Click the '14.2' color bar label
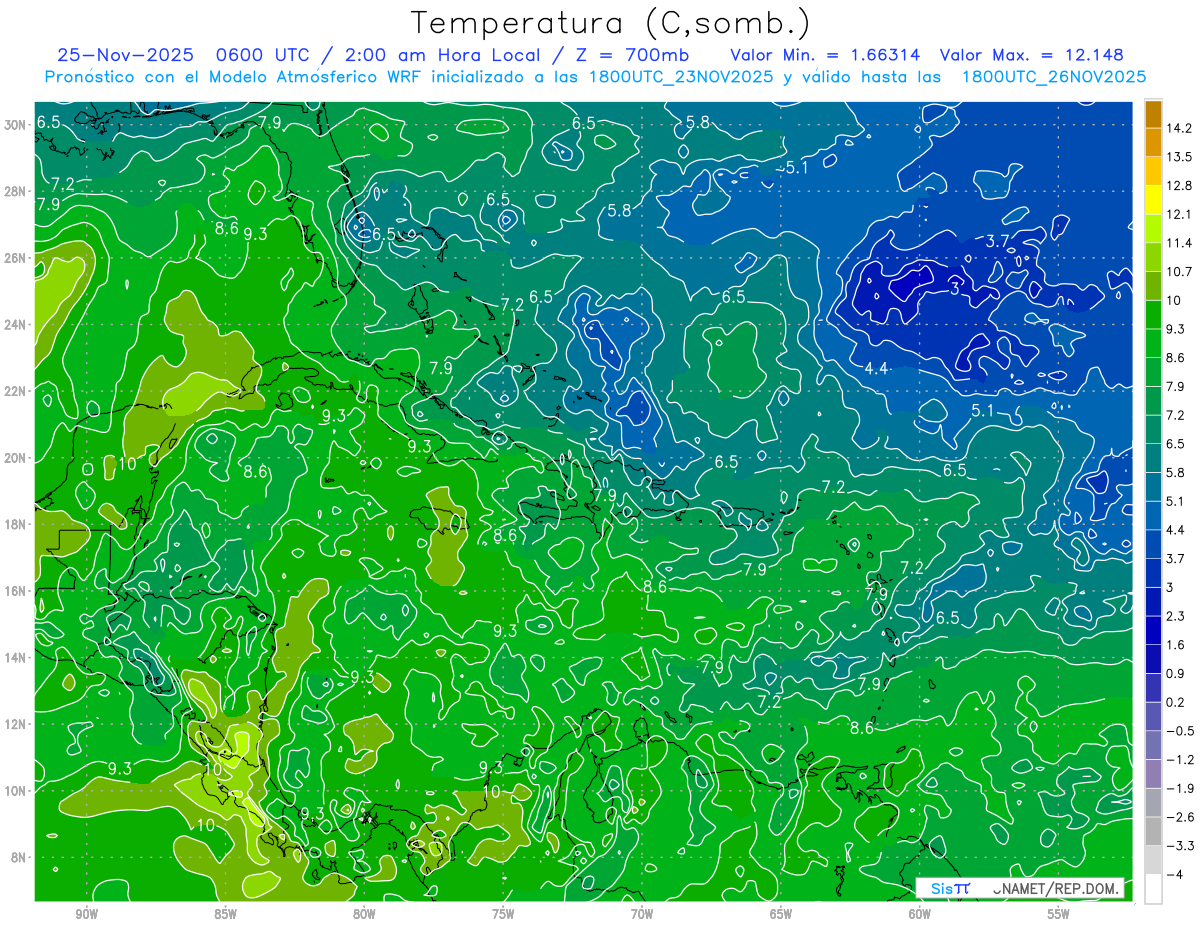 coord(1179,128)
